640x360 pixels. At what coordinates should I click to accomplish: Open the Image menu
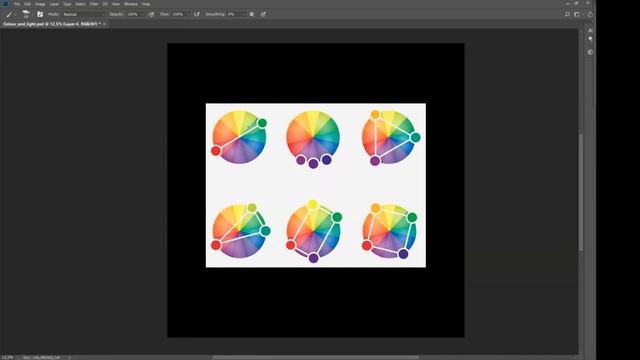40,4
